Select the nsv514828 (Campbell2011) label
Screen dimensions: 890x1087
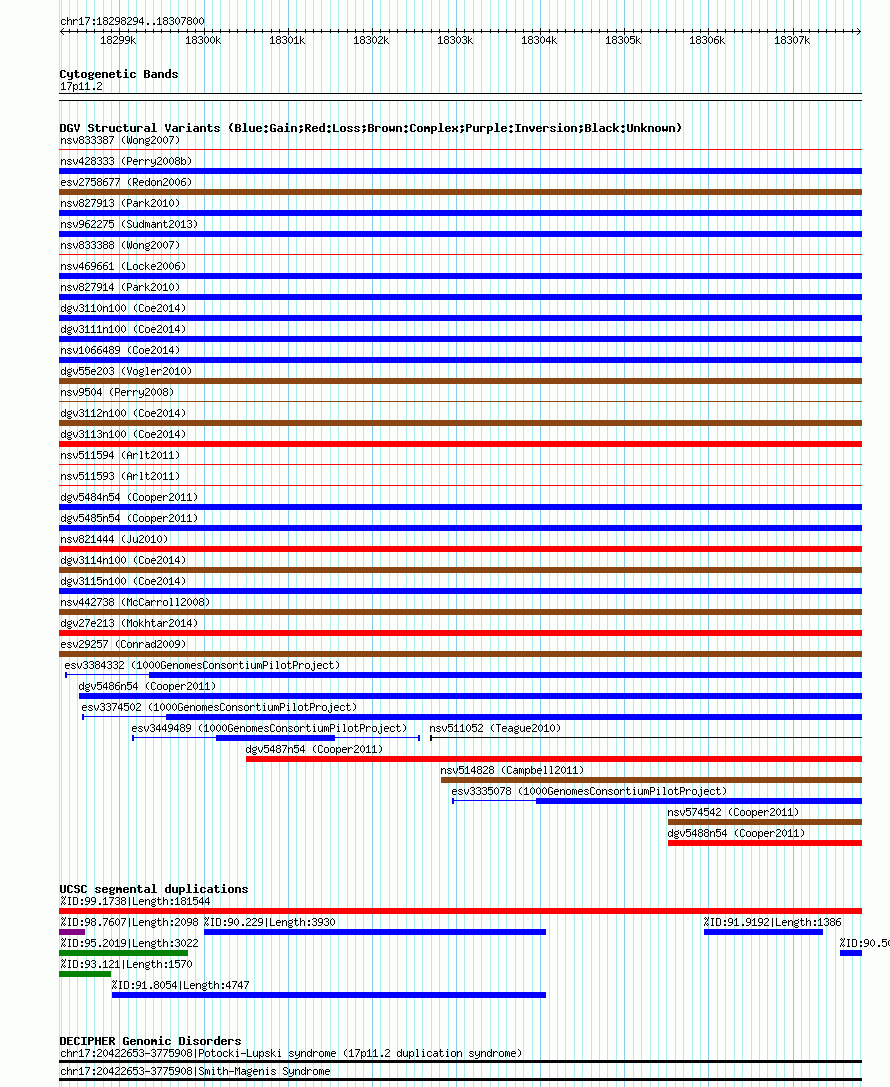[512, 771]
